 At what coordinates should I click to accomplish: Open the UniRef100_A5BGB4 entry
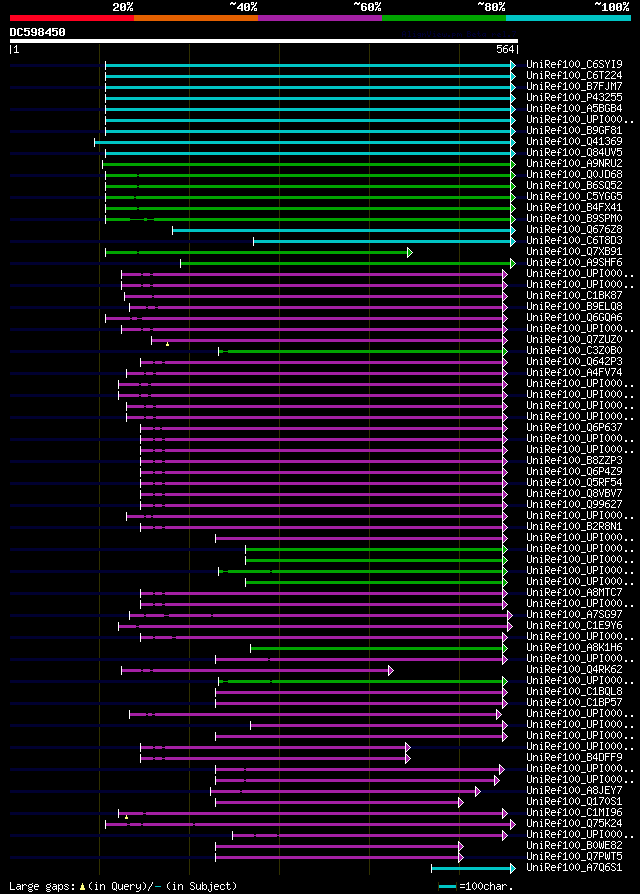tap(574, 108)
